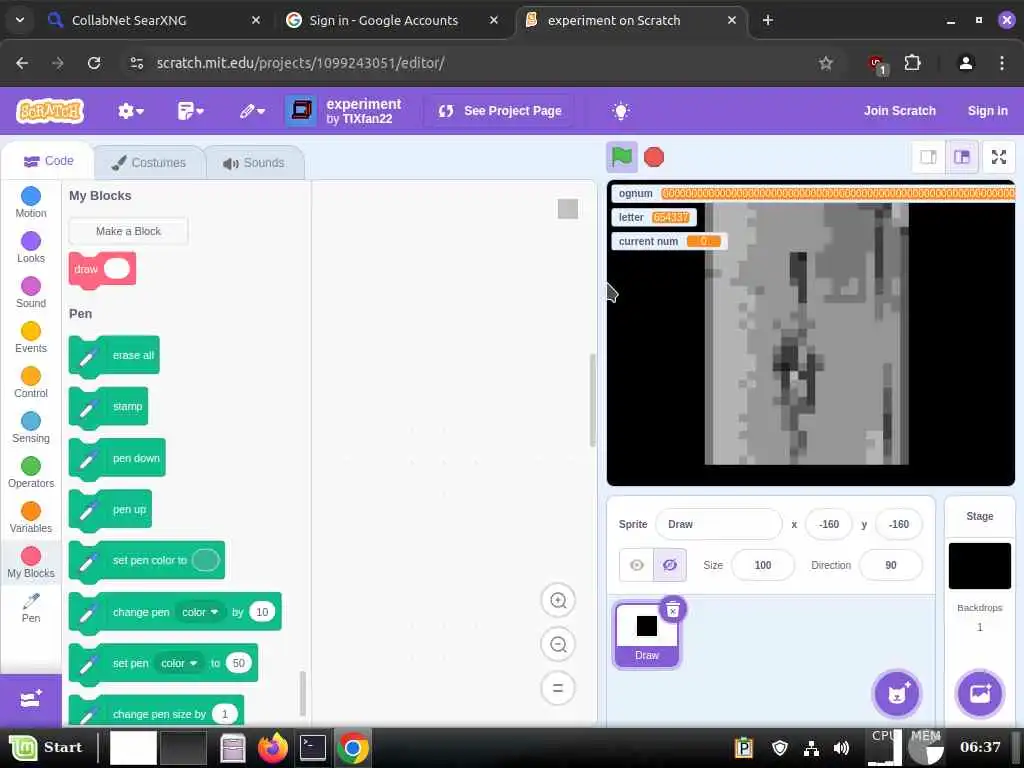Open the set pen color swatch
Screen dimensions: 1024x768
click(206, 560)
